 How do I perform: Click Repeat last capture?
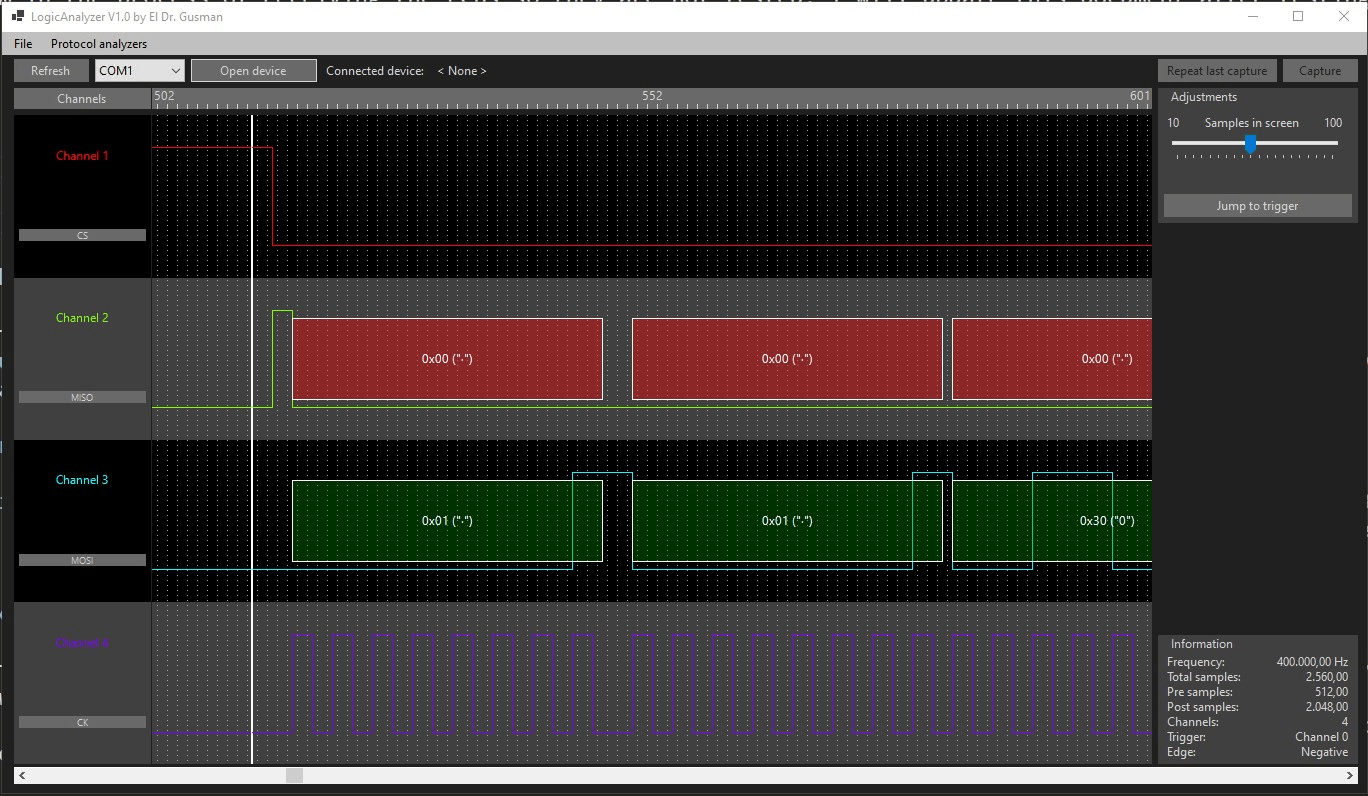(x=1216, y=70)
